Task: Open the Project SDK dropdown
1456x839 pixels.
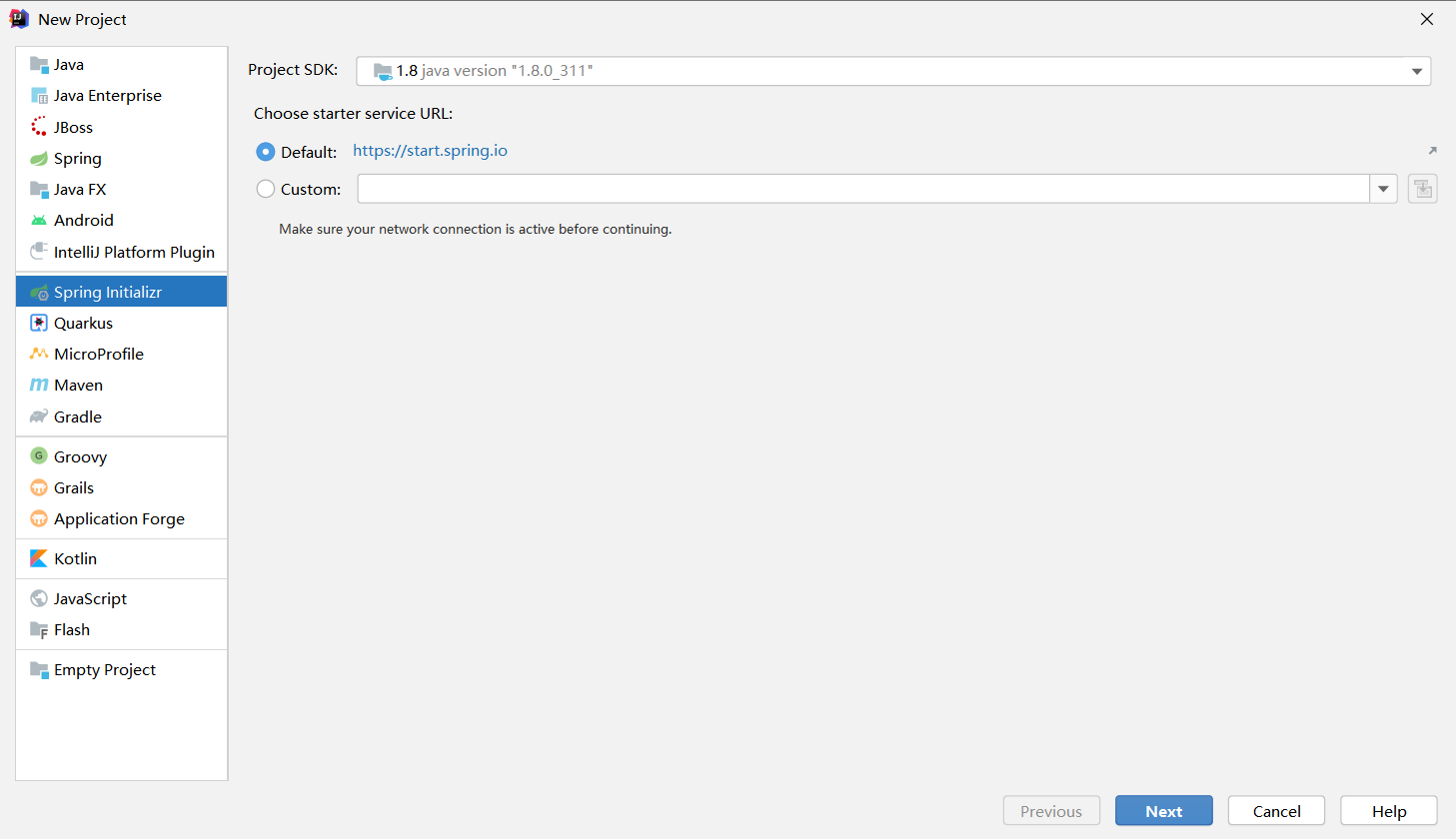Action: (x=893, y=71)
